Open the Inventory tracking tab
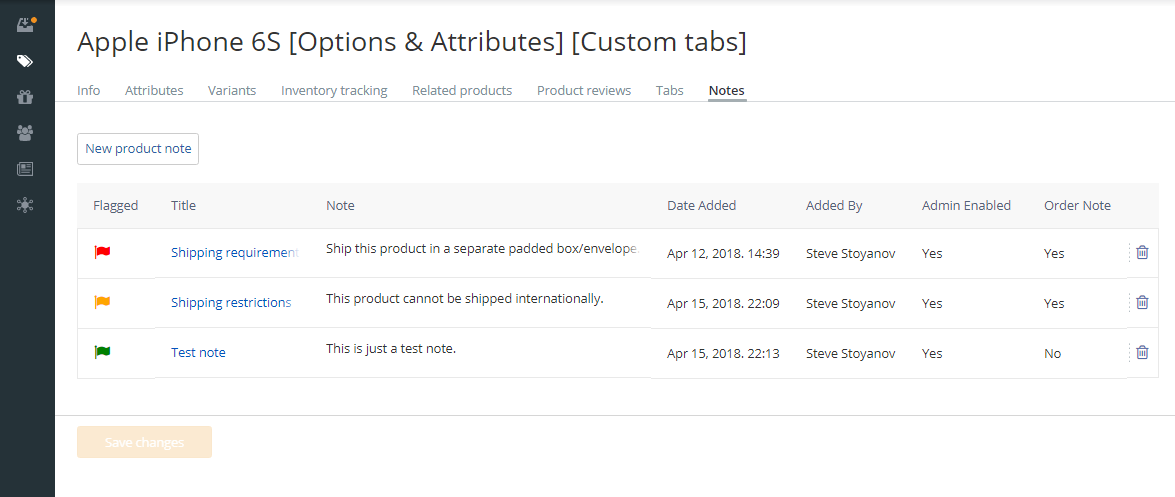This screenshot has height=497, width=1175. click(334, 90)
